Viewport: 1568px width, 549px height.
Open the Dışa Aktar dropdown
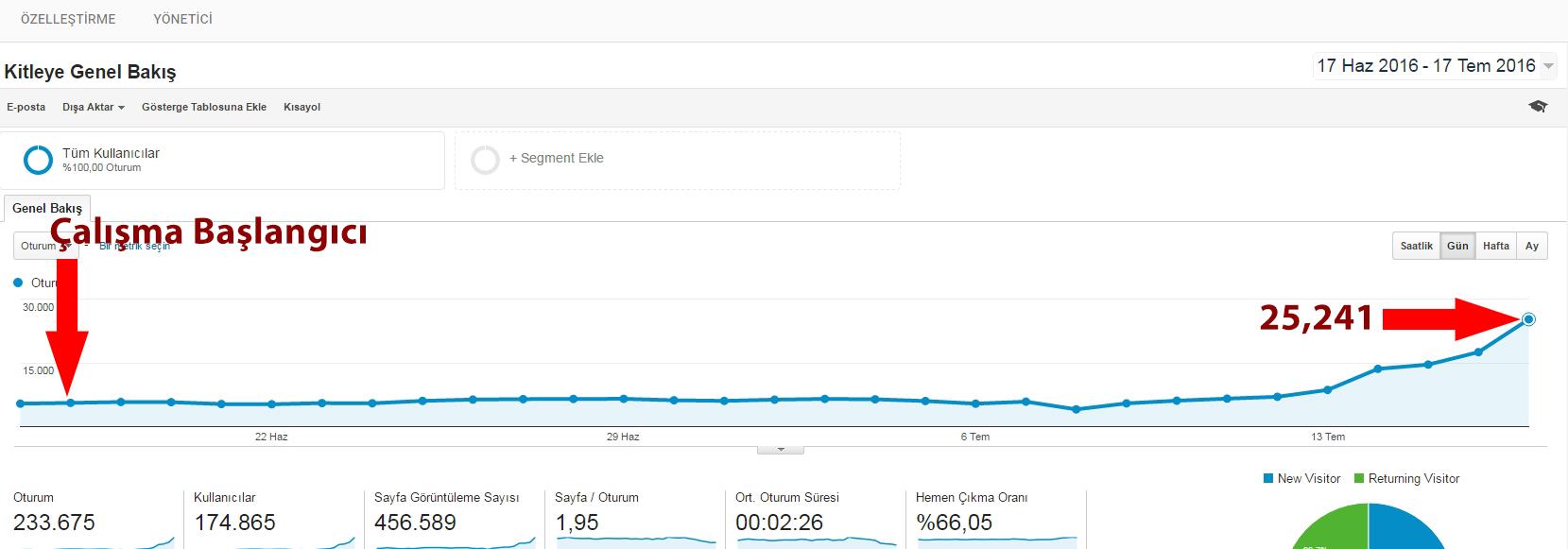(94, 107)
